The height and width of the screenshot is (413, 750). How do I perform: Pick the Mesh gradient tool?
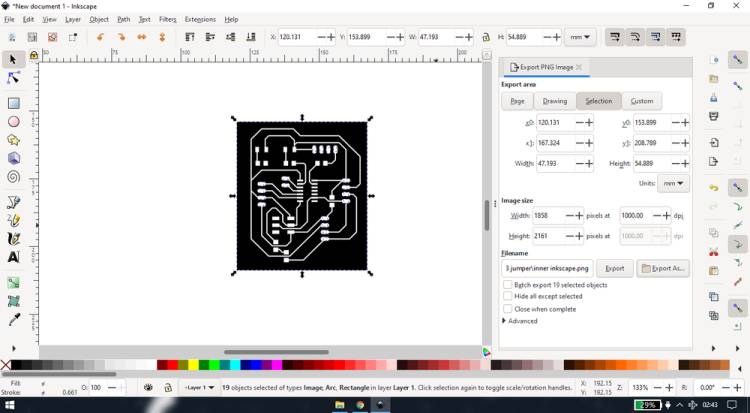click(13, 301)
